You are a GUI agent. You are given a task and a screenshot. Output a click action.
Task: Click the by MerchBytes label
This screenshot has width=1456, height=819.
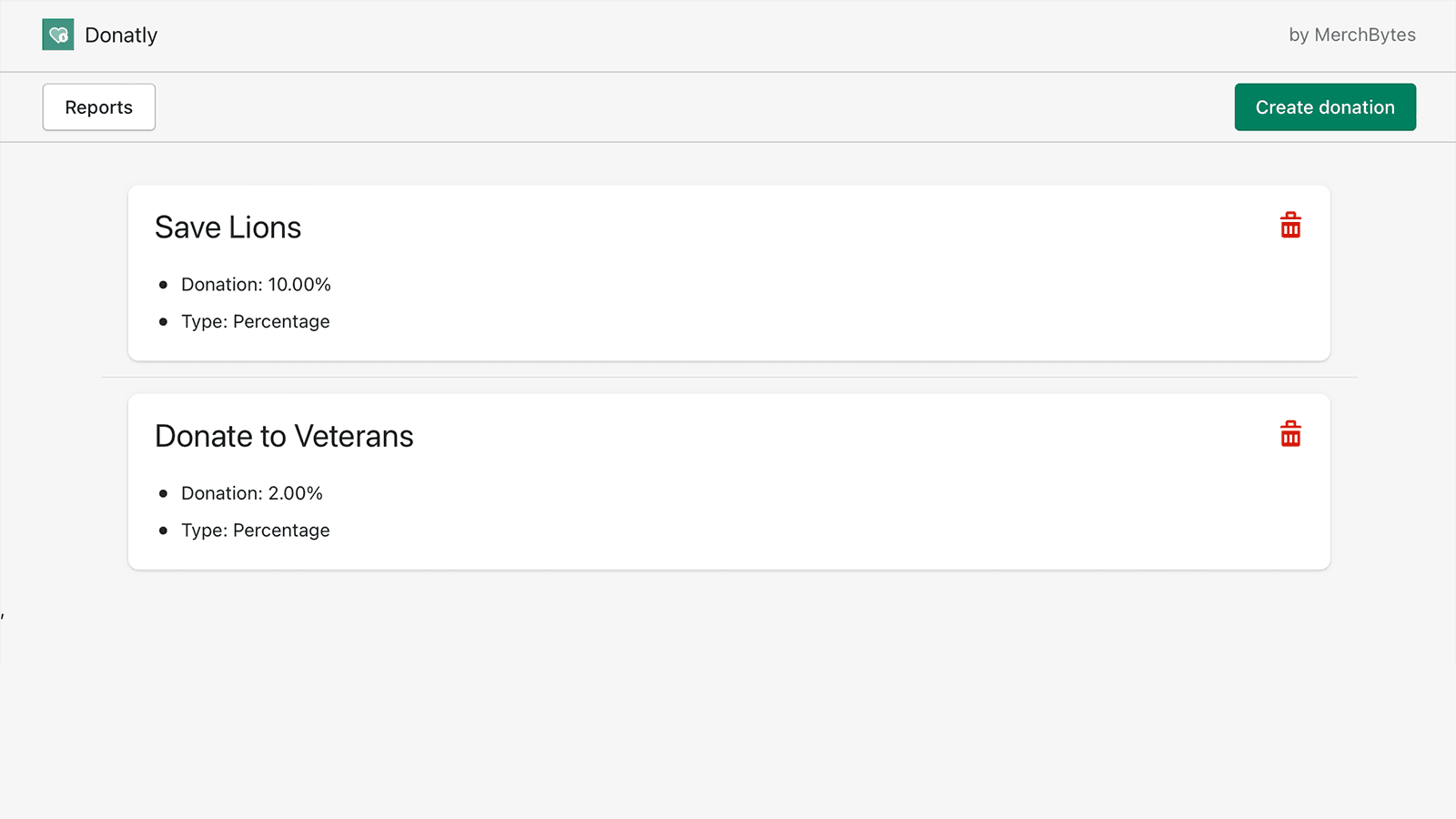[1352, 35]
